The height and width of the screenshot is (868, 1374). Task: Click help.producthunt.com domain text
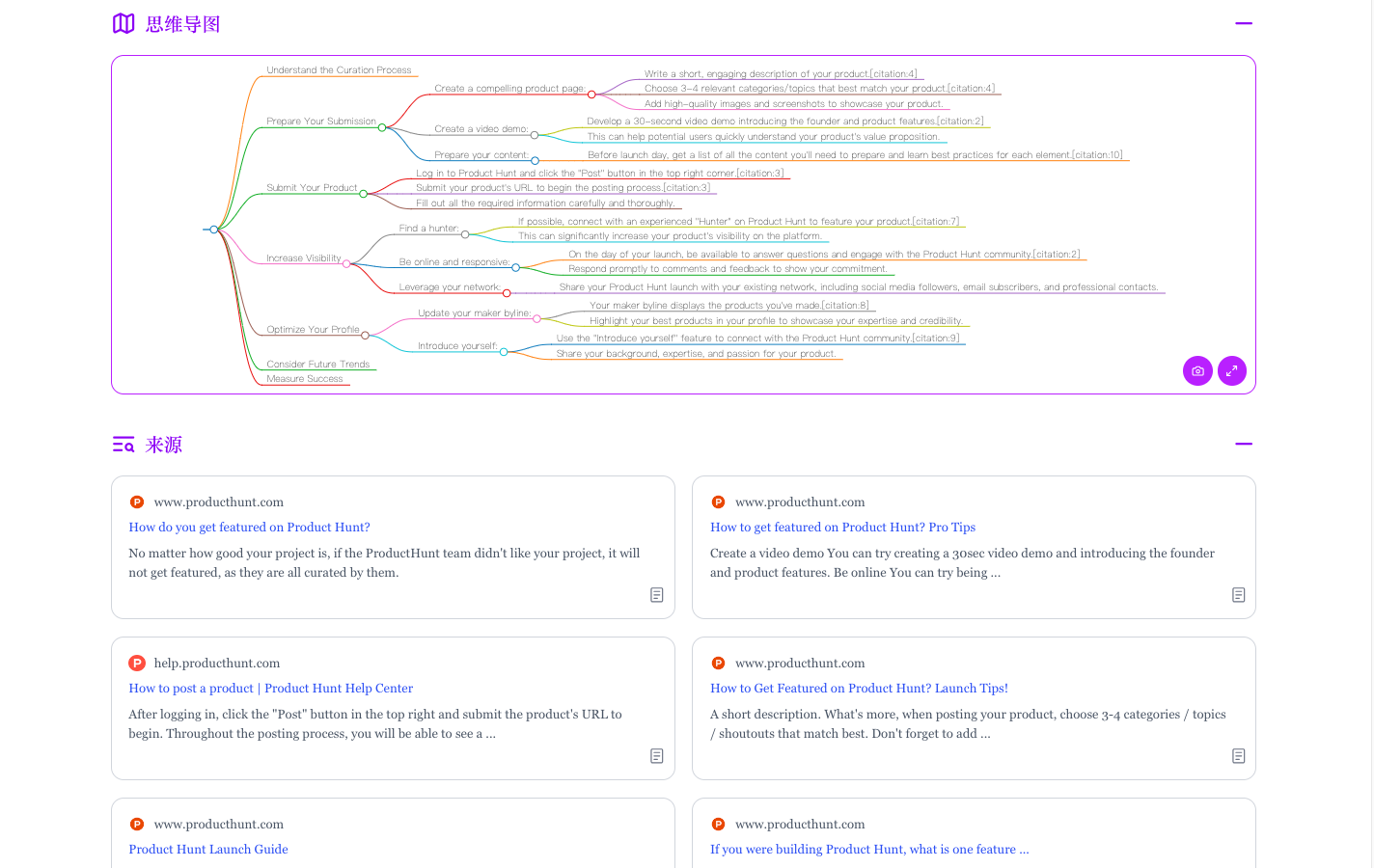(217, 664)
